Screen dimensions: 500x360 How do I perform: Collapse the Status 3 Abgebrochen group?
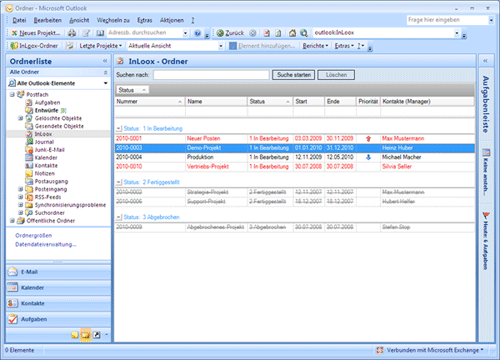click(x=119, y=217)
